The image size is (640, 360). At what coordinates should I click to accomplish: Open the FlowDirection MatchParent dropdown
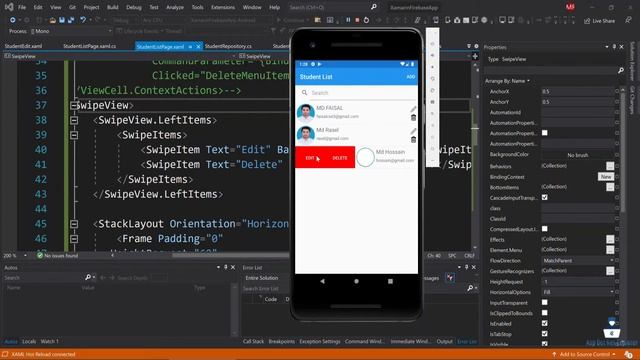(578, 260)
